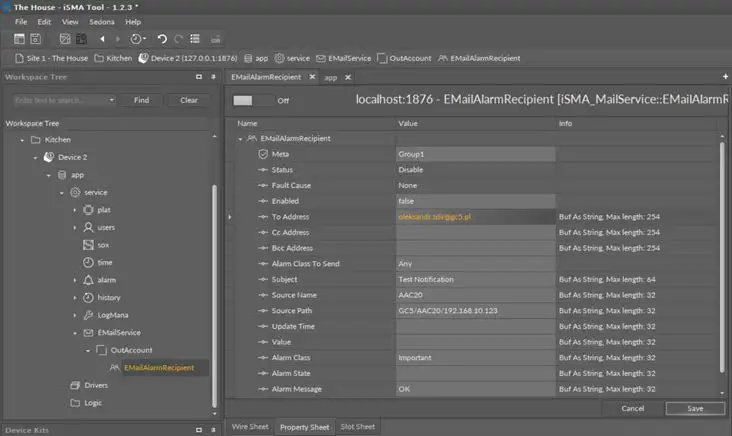Select the alarm bell icon in tree

coord(89,280)
